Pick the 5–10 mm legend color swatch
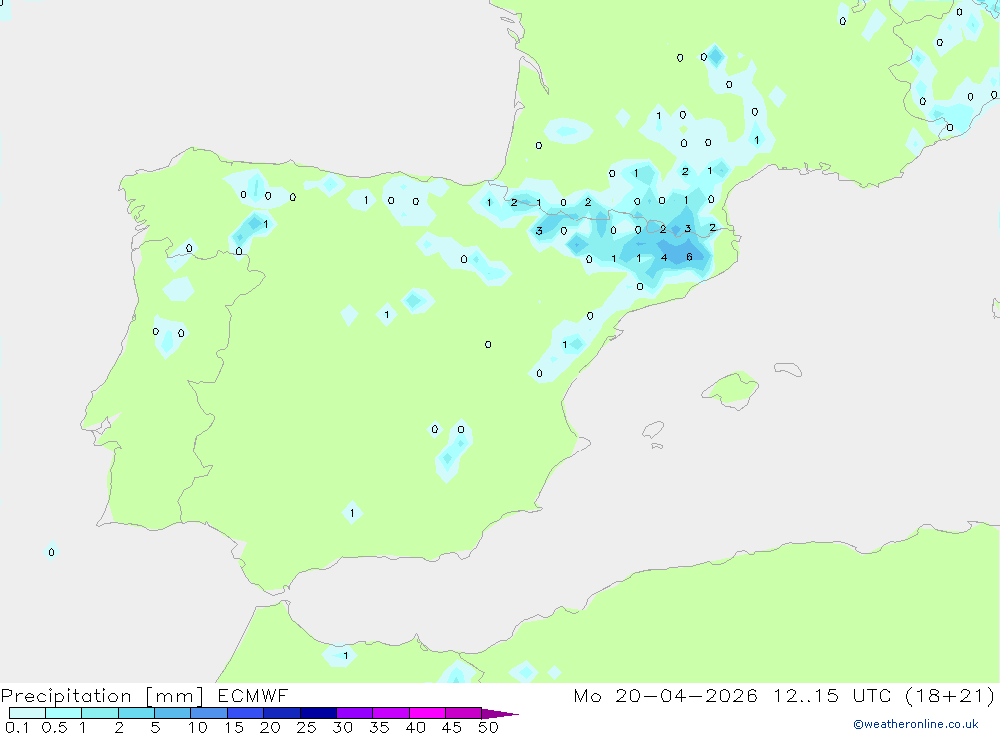This screenshot has width=1000, height=733. [x=173, y=713]
